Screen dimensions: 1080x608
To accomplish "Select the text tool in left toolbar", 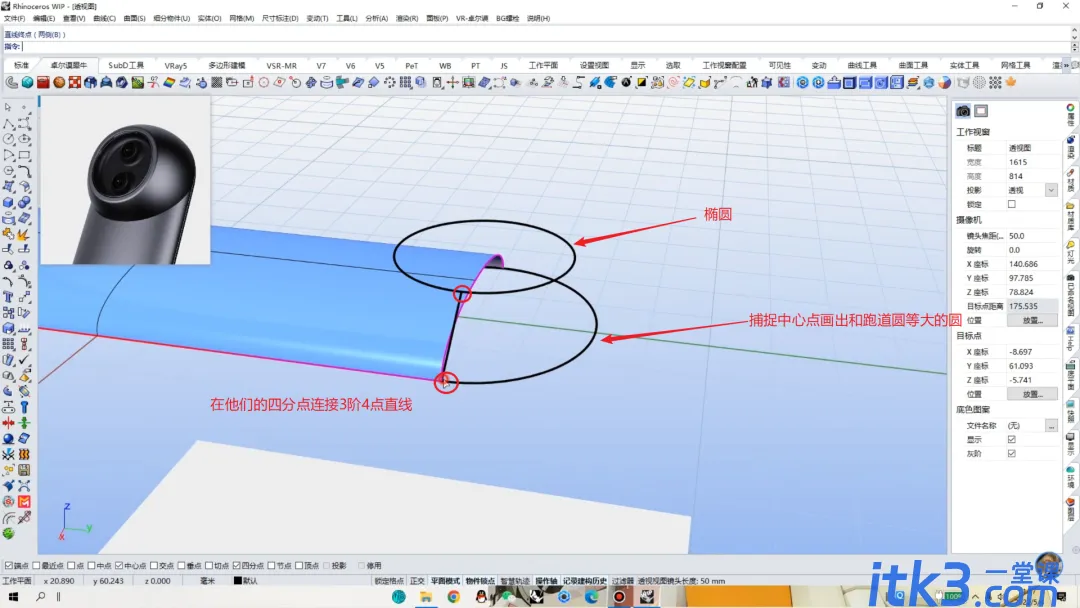I will 8,297.
